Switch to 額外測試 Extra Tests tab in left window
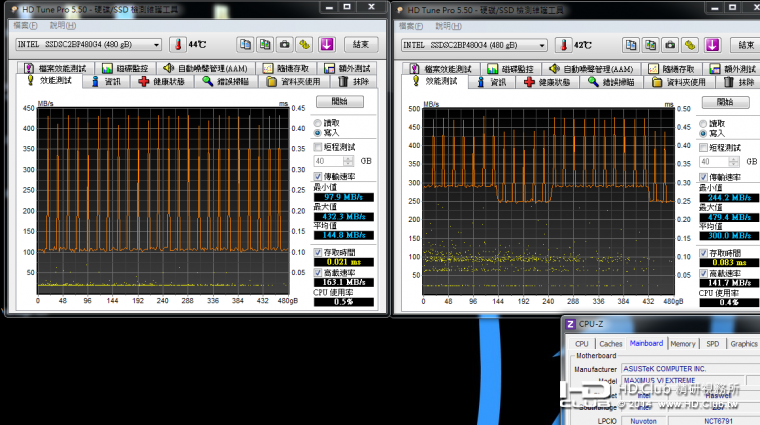The width and height of the screenshot is (760, 425). coord(347,68)
